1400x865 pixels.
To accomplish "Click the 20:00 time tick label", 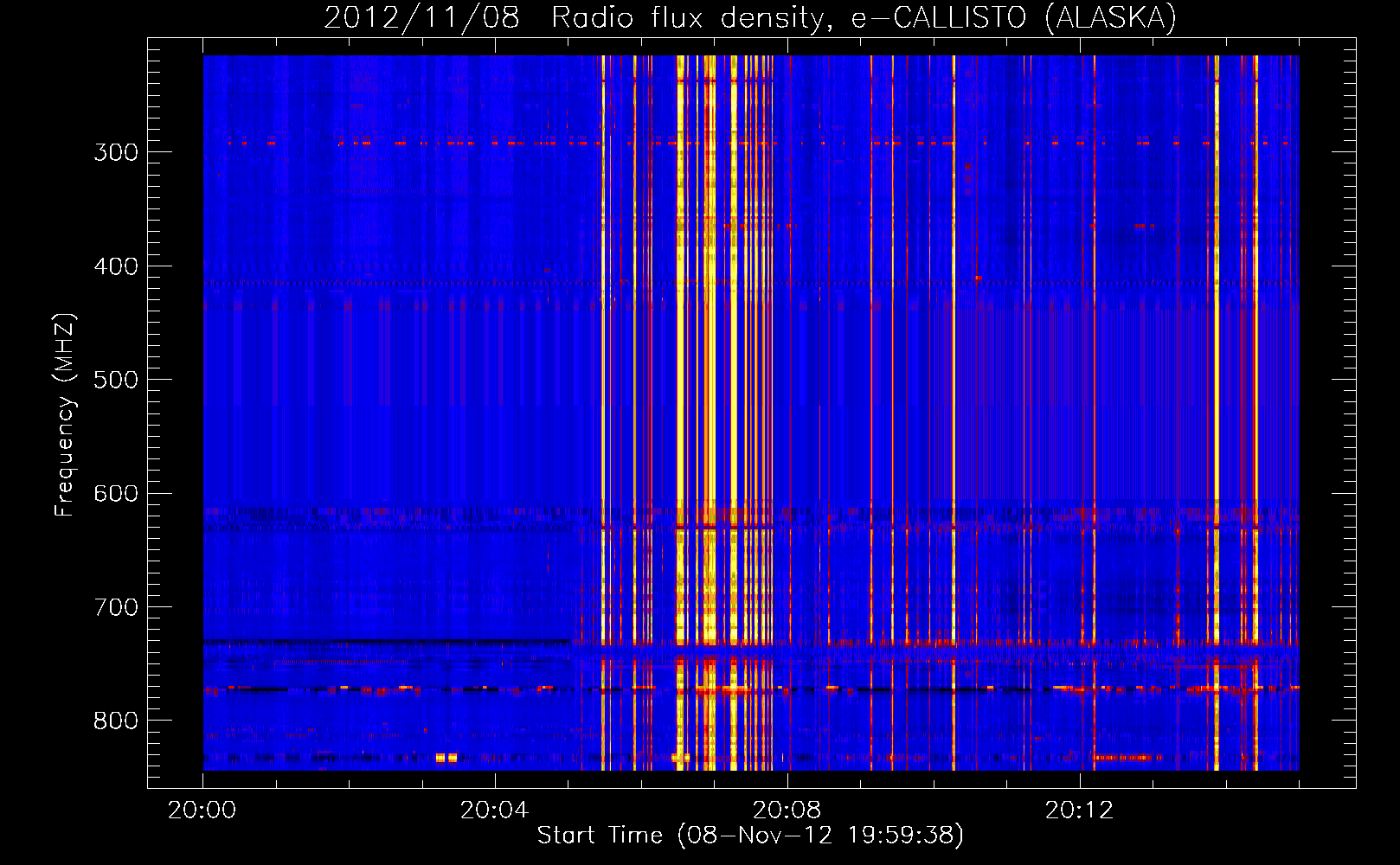I will (202, 811).
